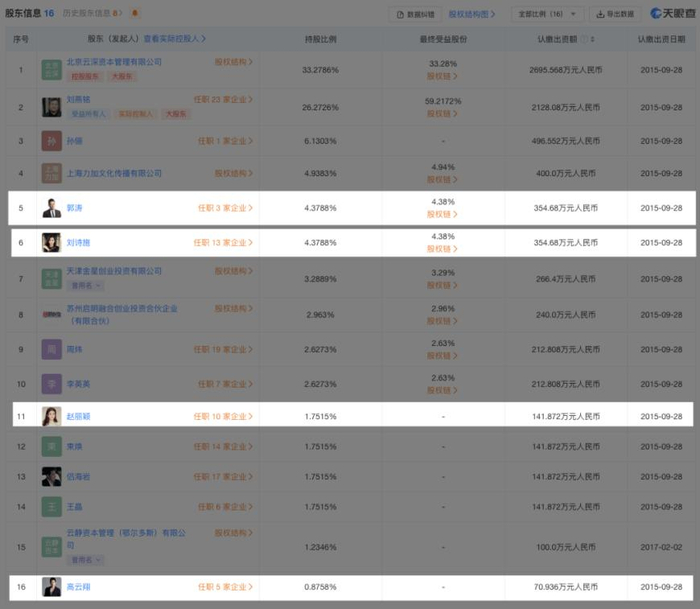Click the 郭涛 portrait photo
Screen dimensions: 700x609
51,208
